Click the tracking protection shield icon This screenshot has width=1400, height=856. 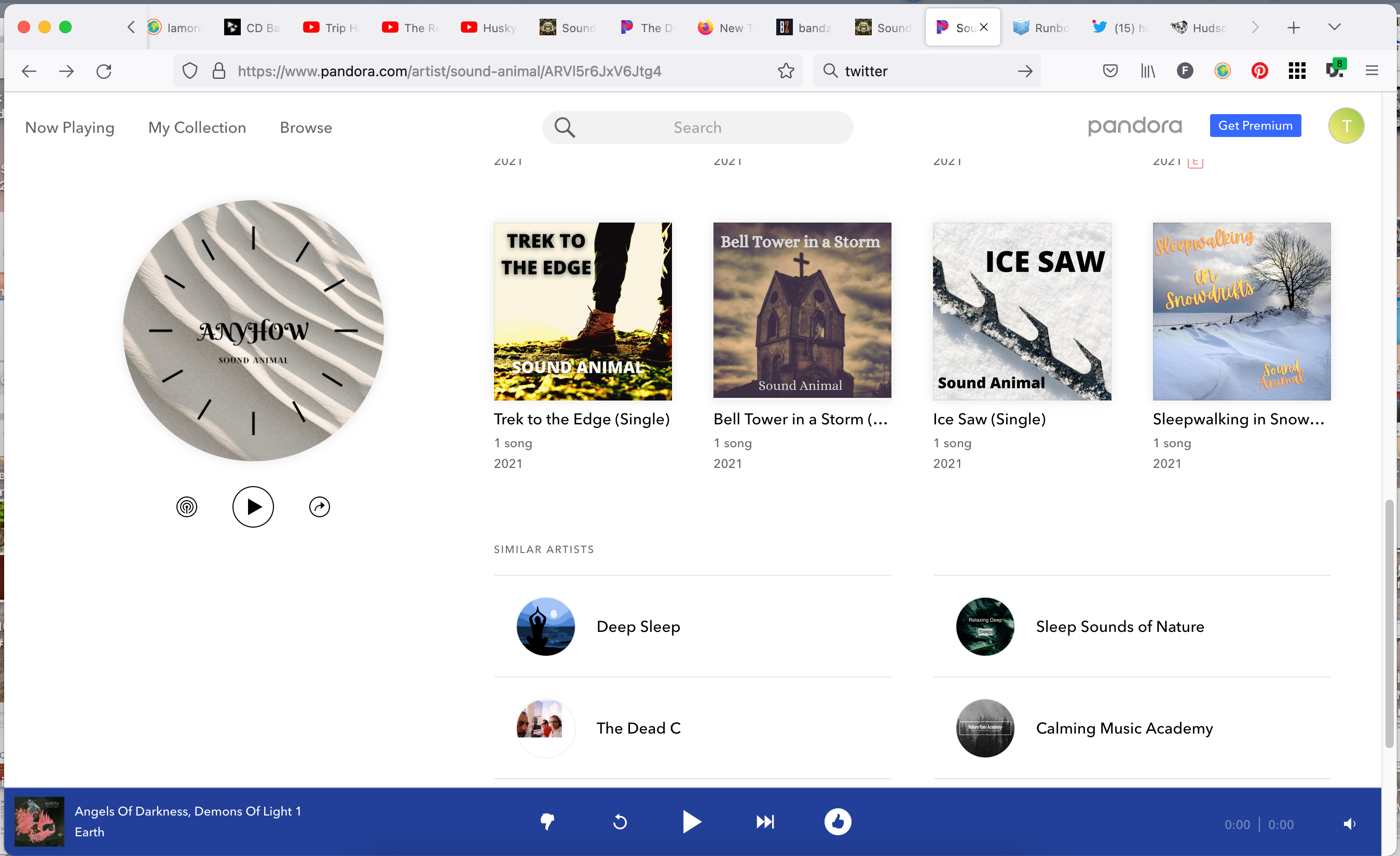point(190,71)
